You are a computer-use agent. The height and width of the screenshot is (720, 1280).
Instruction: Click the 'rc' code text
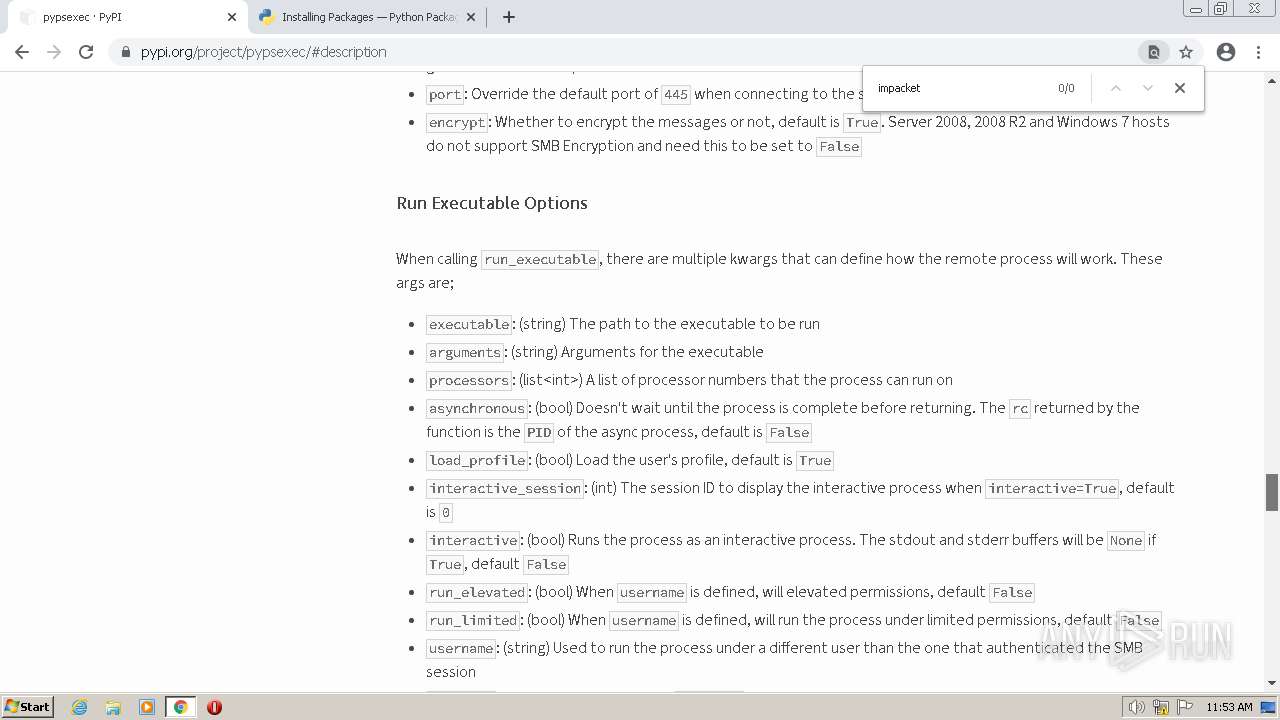pyautogui.click(x=1019, y=408)
